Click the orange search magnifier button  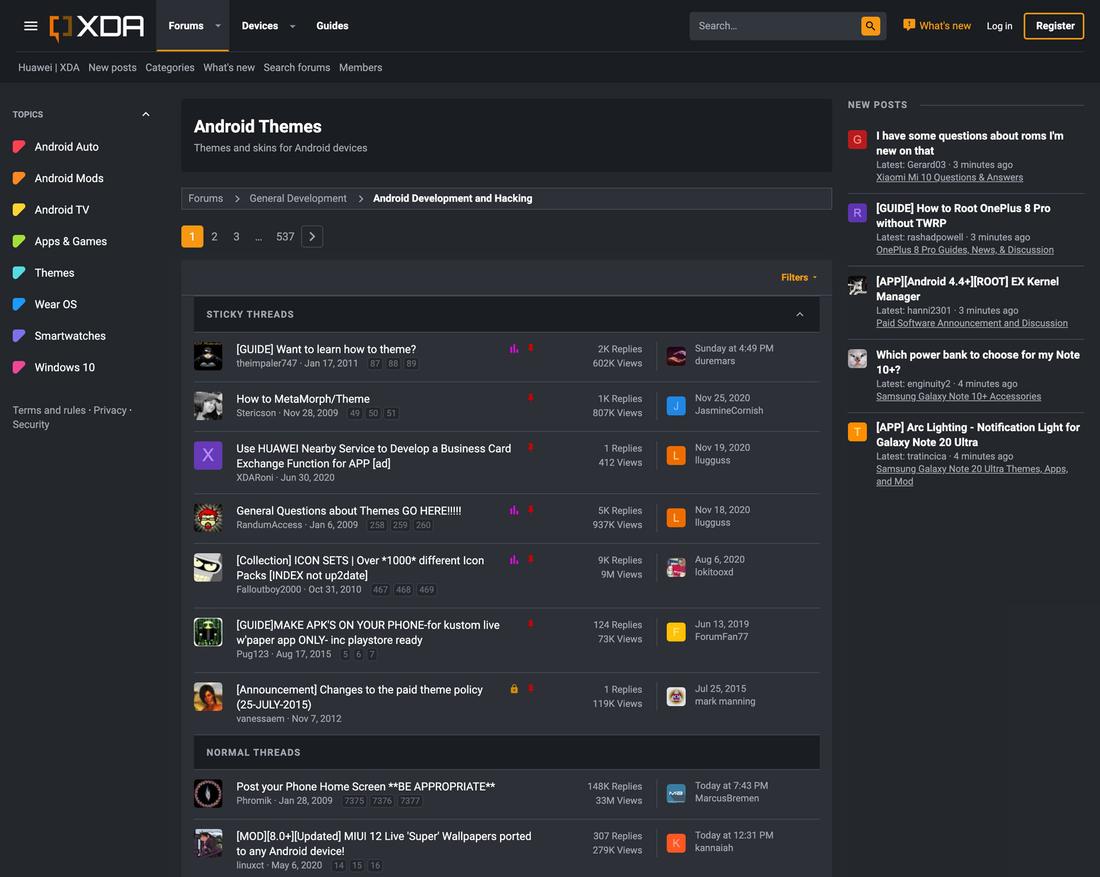pyautogui.click(x=870, y=26)
